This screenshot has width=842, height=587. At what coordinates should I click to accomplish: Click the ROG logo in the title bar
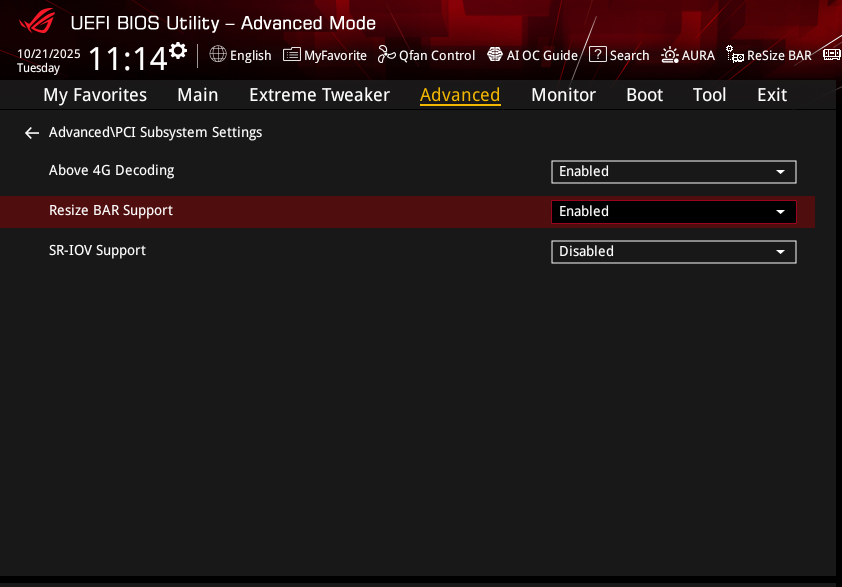pyautogui.click(x=40, y=22)
